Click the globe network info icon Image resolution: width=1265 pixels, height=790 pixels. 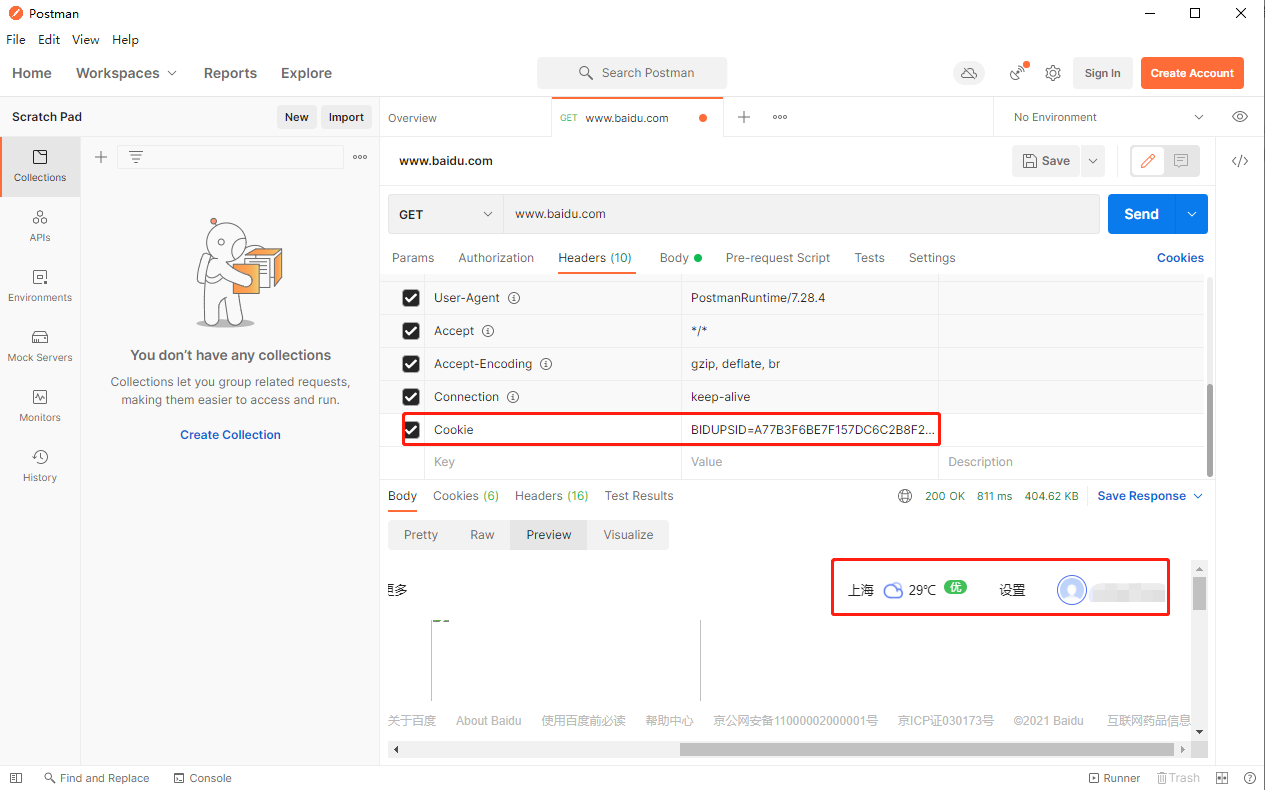(x=905, y=496)
